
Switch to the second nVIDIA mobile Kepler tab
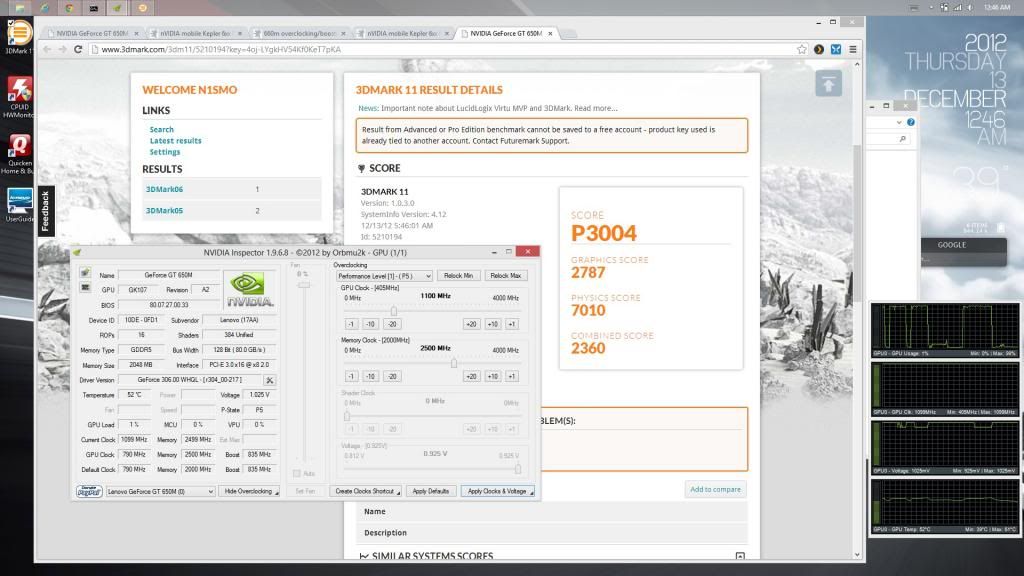click(402, 33)
